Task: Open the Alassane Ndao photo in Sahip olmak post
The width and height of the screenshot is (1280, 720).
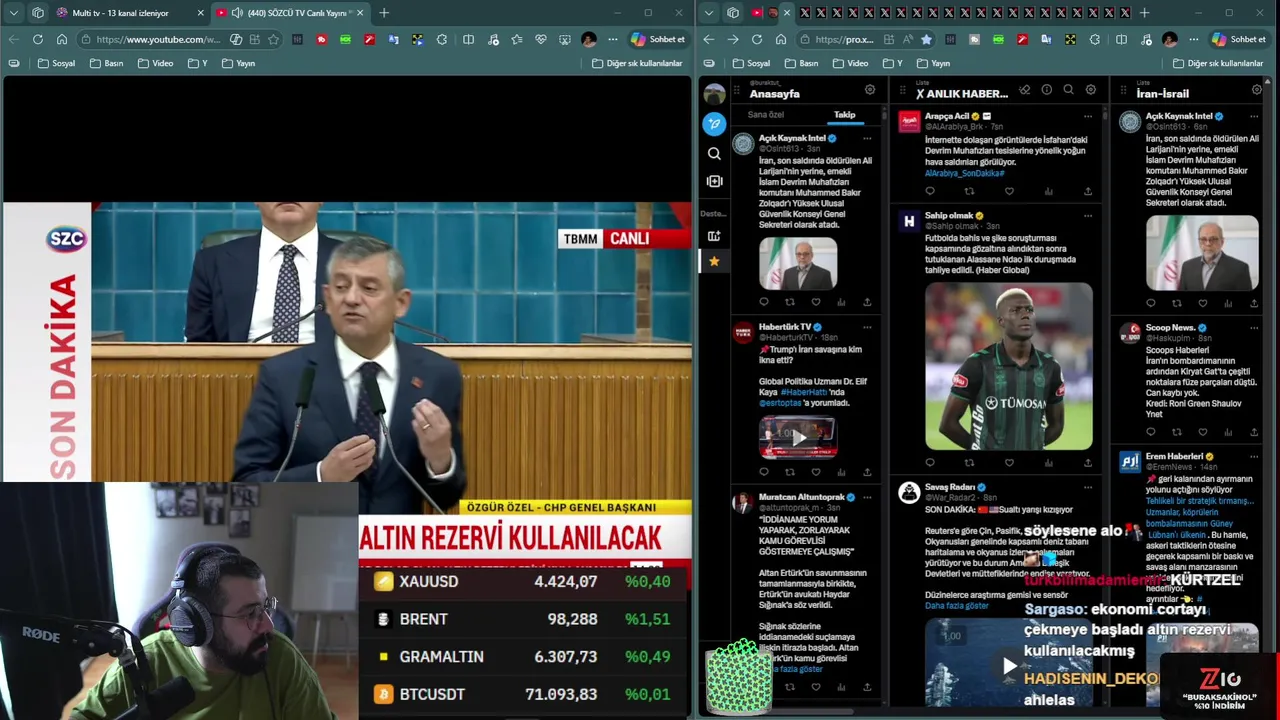Action: [x=1008, y=366]
